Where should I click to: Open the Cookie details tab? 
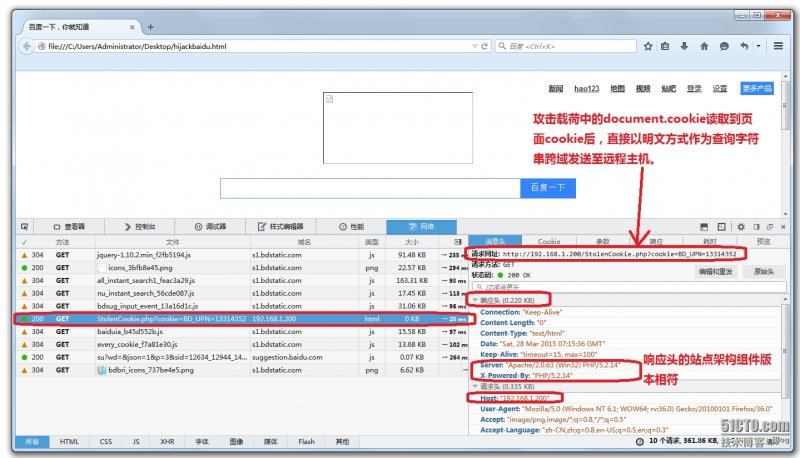pos(549,241)
